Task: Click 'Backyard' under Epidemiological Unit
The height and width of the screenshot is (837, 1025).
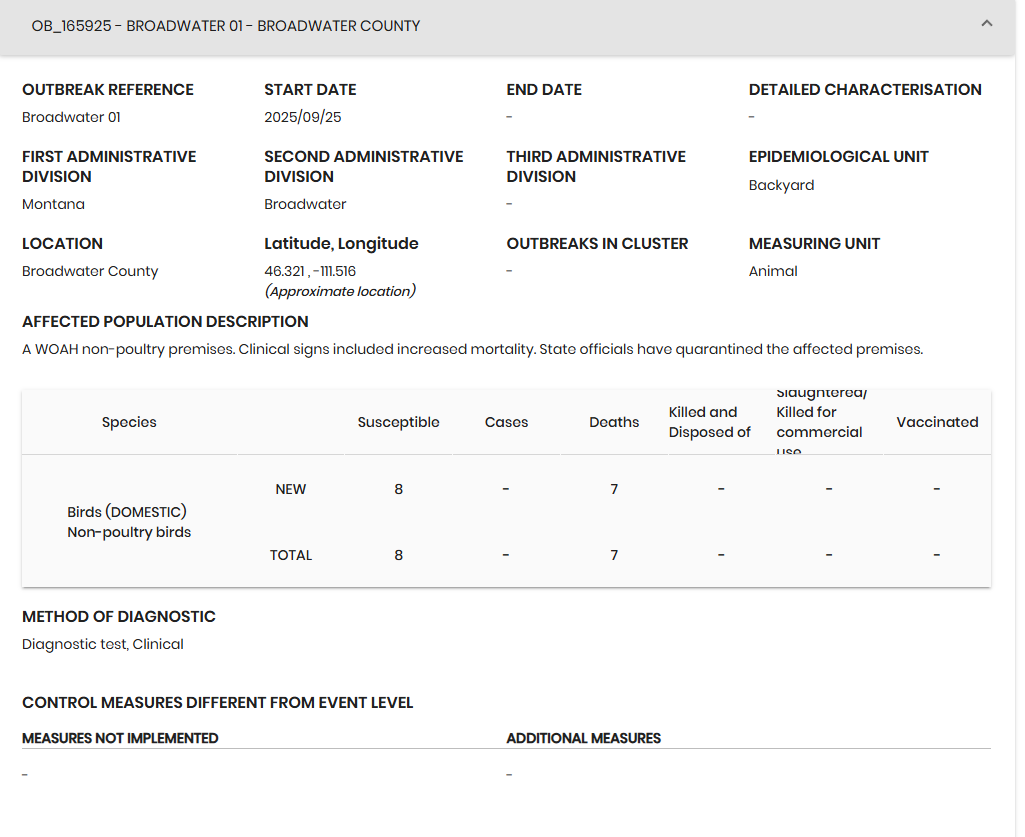Action: pyautogui.click(x=781, y=185)
